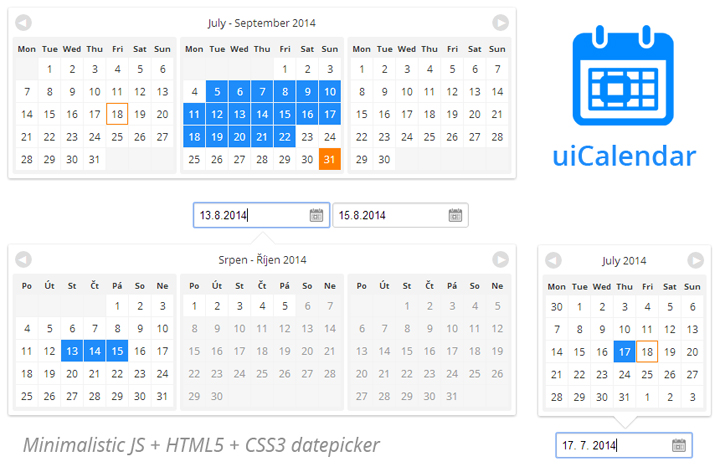Click 'Minimalistic JS + HTML5 + CSS3 datepicker' tagline
Image resolution: width=720 pixels, height=472 pixels.
point(202,444)
